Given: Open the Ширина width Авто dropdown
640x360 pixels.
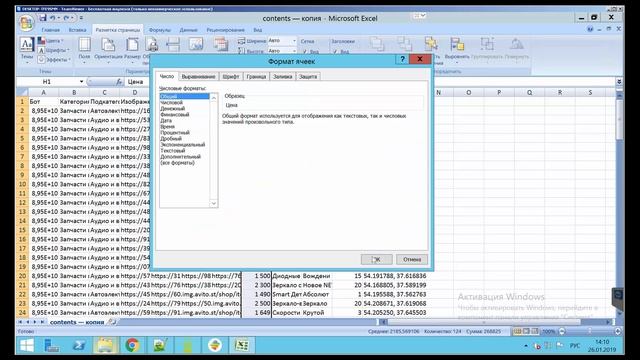Looking at the screenshot, I should tap(294, 41).
